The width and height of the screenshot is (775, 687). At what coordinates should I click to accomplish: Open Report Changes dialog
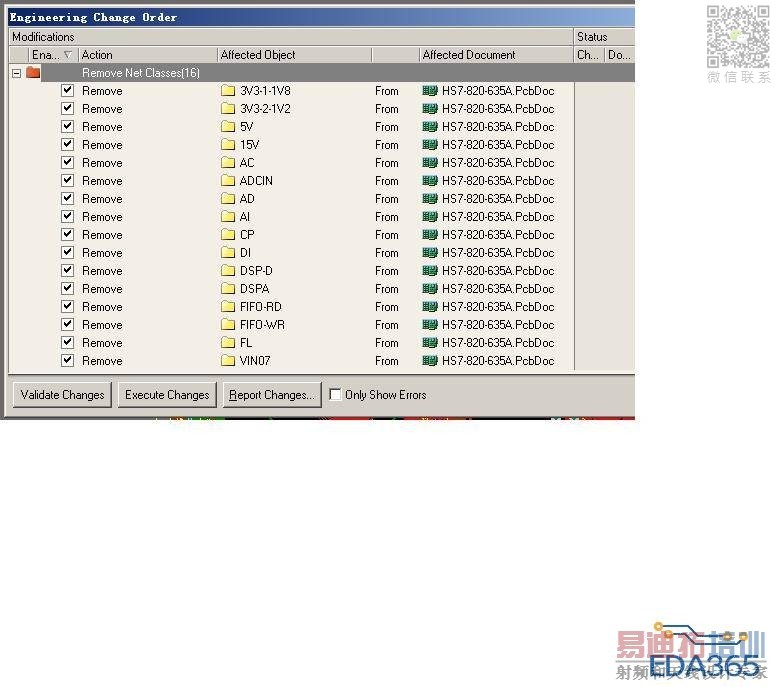point(272,395)
